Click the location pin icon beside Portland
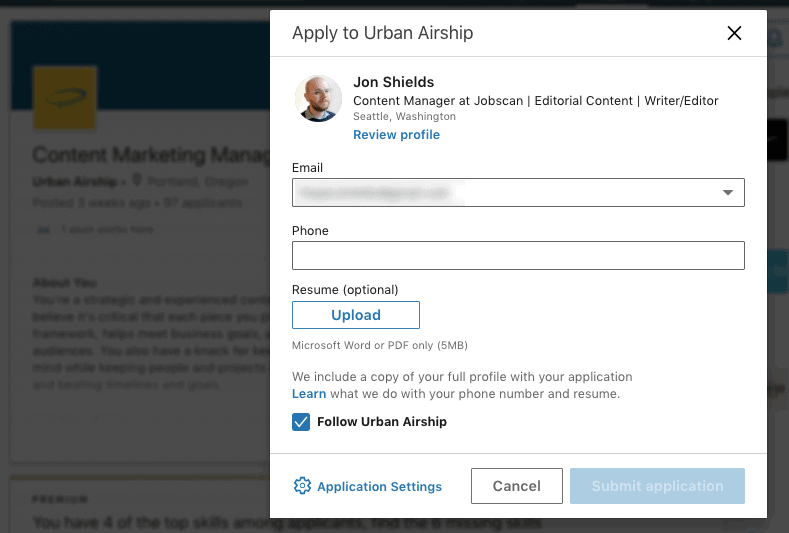789x533 pixels. pos(137,181)
